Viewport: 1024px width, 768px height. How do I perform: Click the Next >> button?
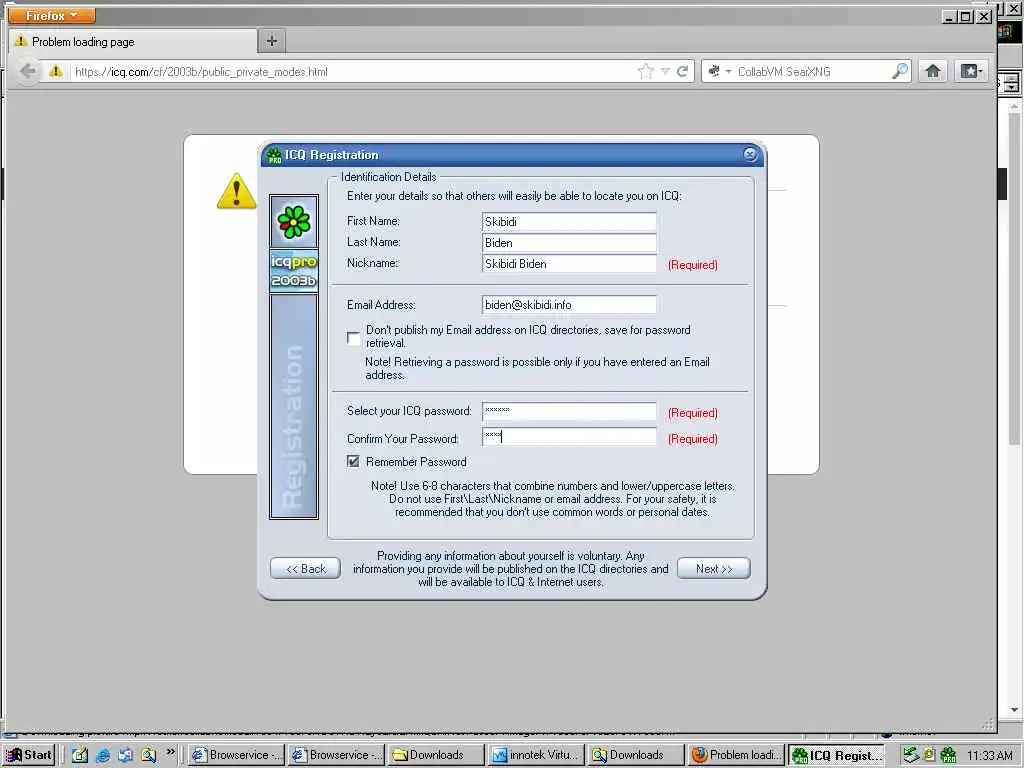714,568
